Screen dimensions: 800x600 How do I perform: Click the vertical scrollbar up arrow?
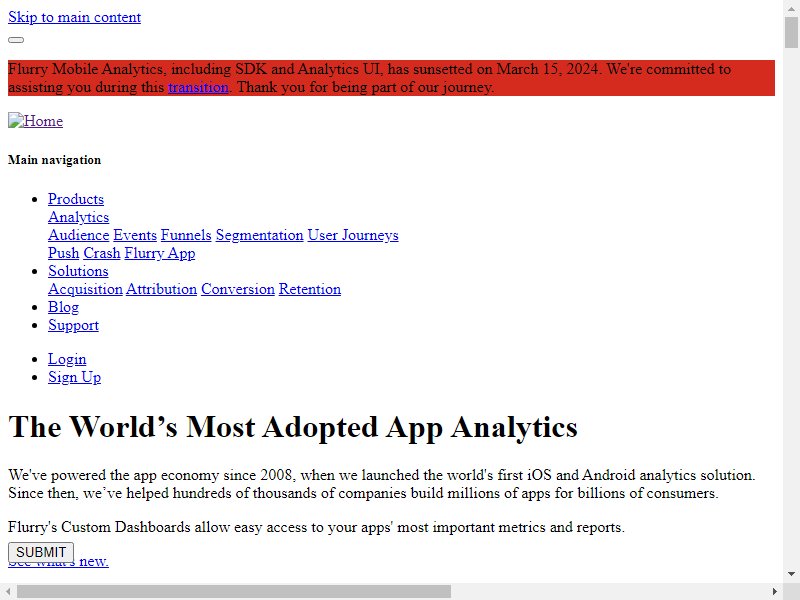coord(791,8)
